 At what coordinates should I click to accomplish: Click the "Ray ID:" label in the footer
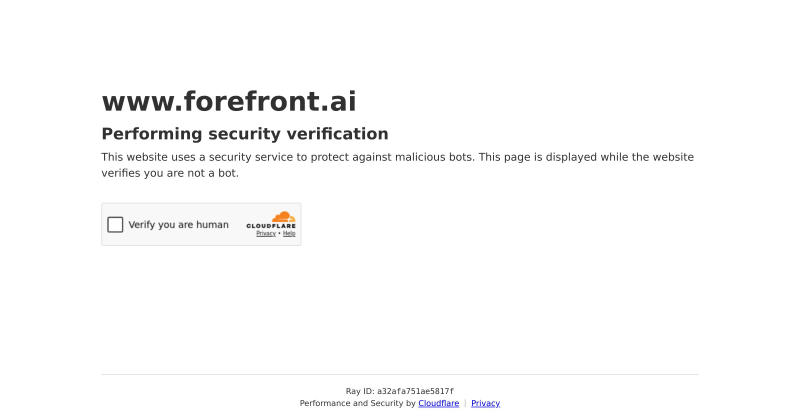pyautogui.click(x=360, y=391)
